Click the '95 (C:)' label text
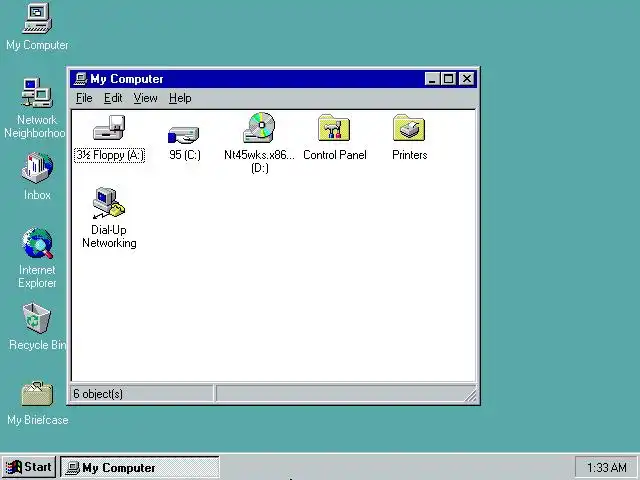640x480 pixels. pyautogui.click(x=185, y=155)
